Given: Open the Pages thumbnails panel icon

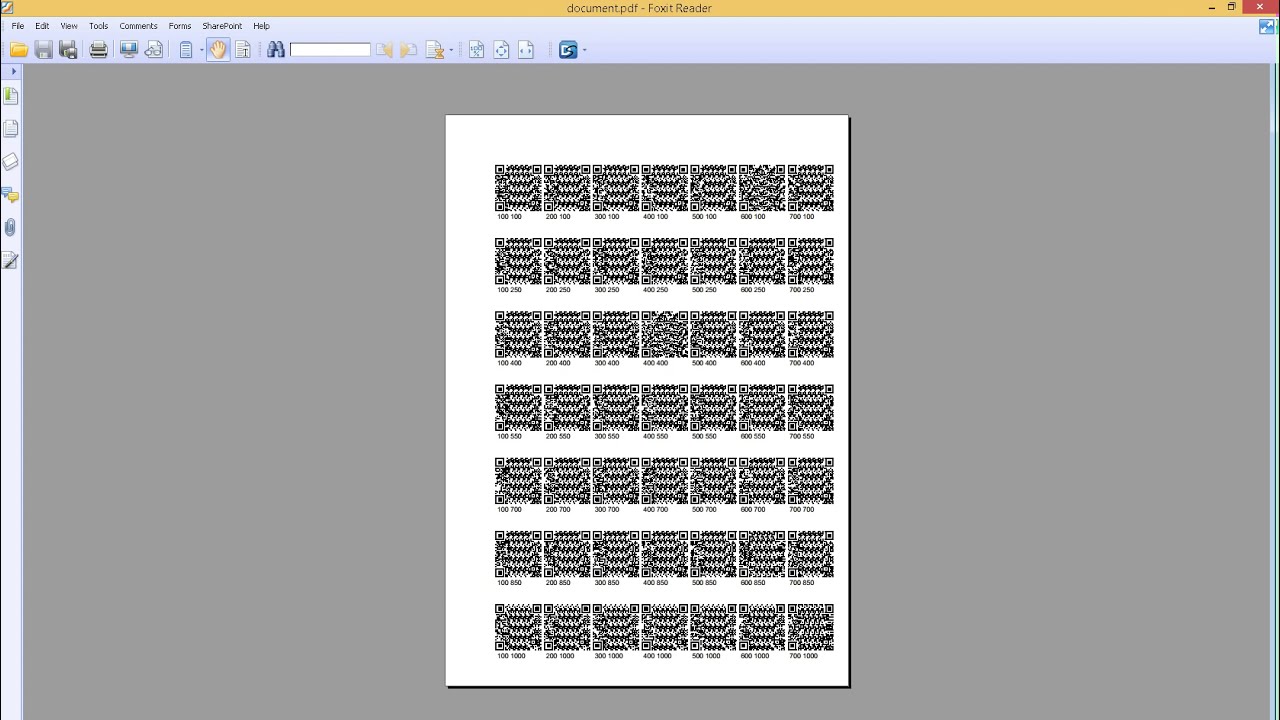Looking at the screenshot, I should click(x=11, y=129).
